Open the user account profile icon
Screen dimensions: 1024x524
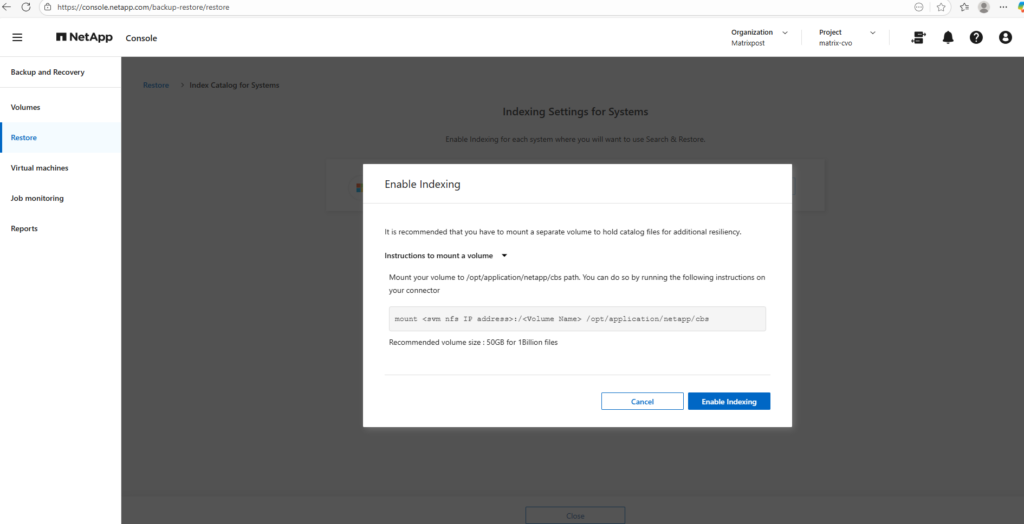tap(1005, 38)
